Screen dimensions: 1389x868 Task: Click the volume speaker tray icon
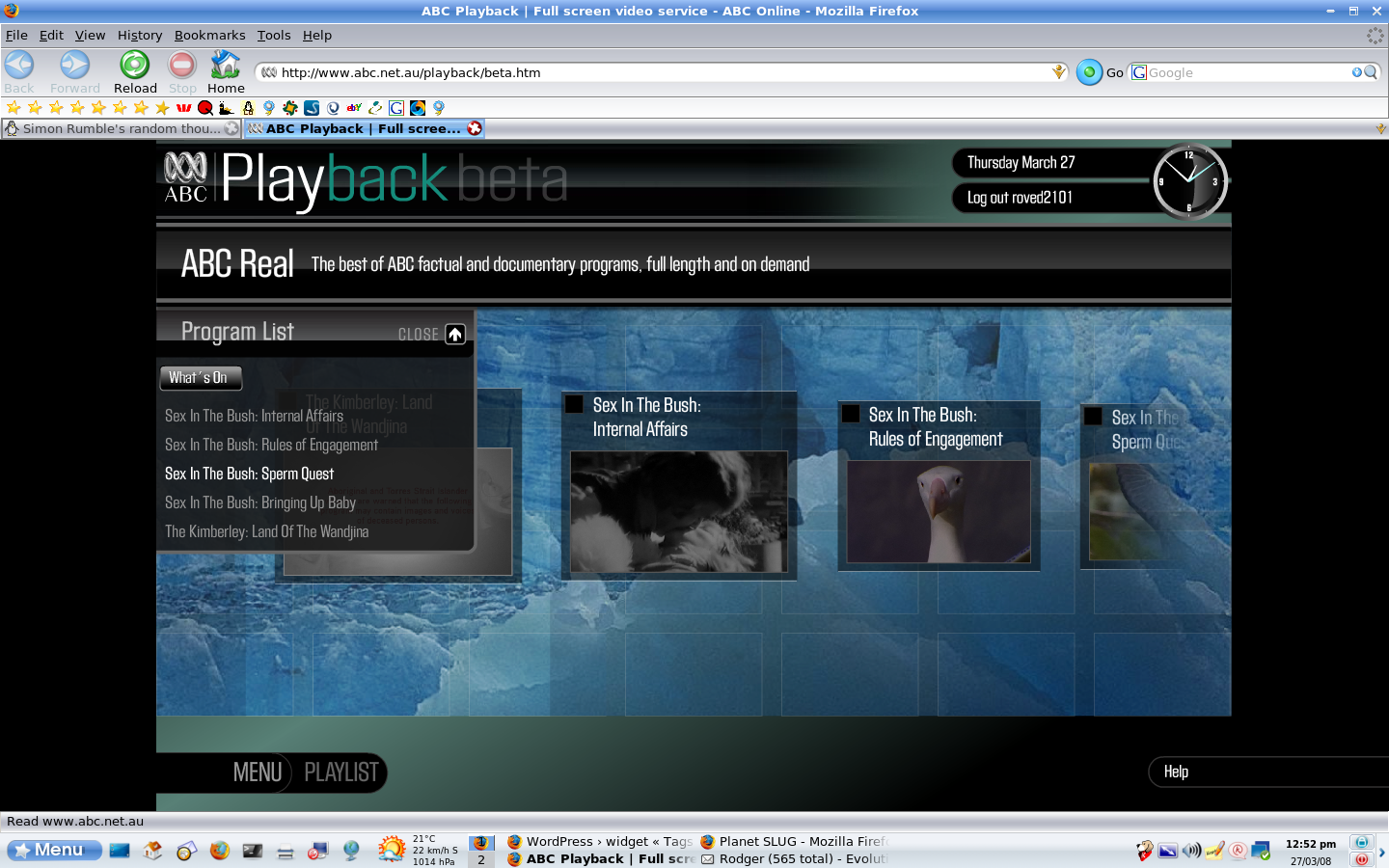(x=1192, y=851)
